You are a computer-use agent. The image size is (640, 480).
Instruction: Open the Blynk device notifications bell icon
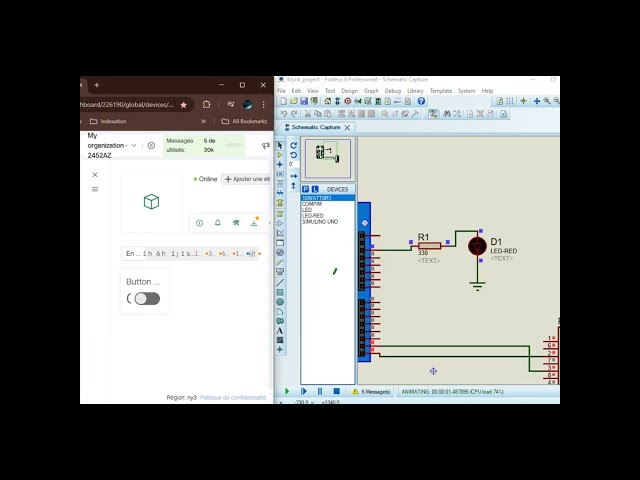(x=218, y=223)
